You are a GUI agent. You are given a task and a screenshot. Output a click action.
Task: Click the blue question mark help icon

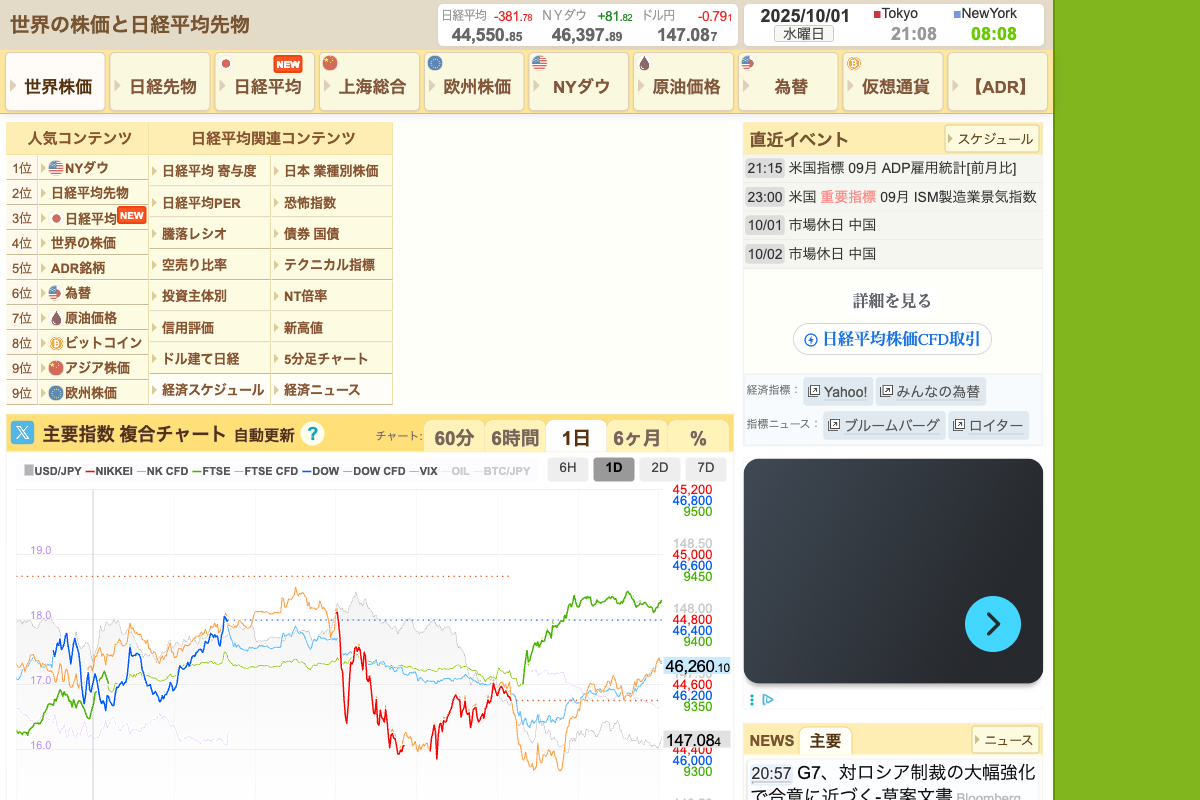(312, 434)
